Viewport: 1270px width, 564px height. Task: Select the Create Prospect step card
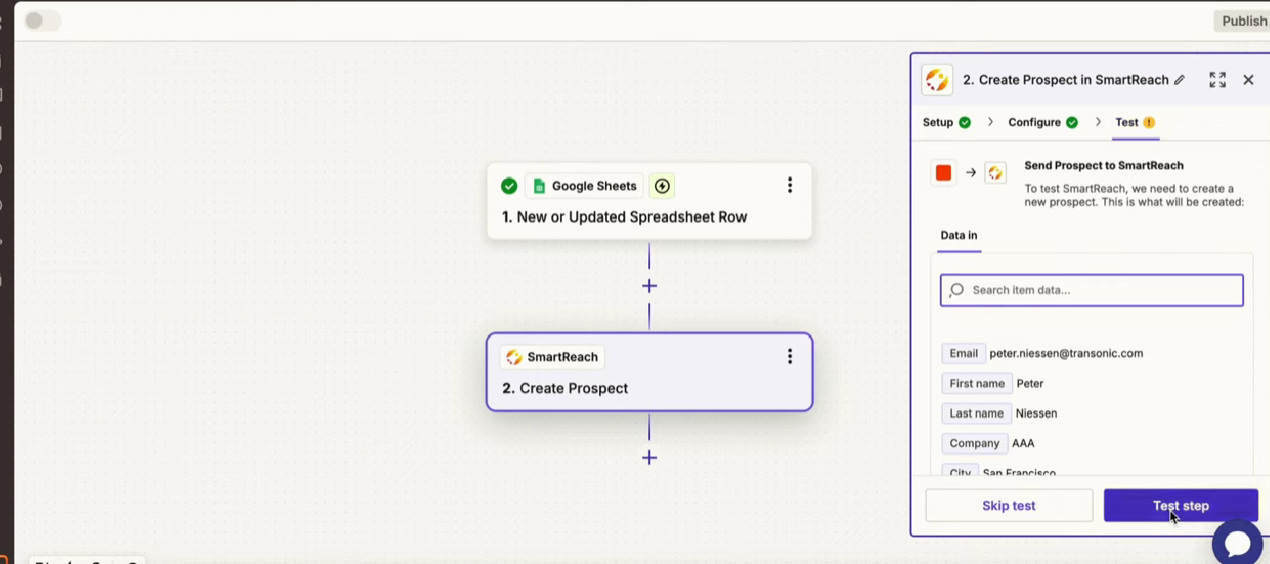pyautogui.click(x=649, y=372)
